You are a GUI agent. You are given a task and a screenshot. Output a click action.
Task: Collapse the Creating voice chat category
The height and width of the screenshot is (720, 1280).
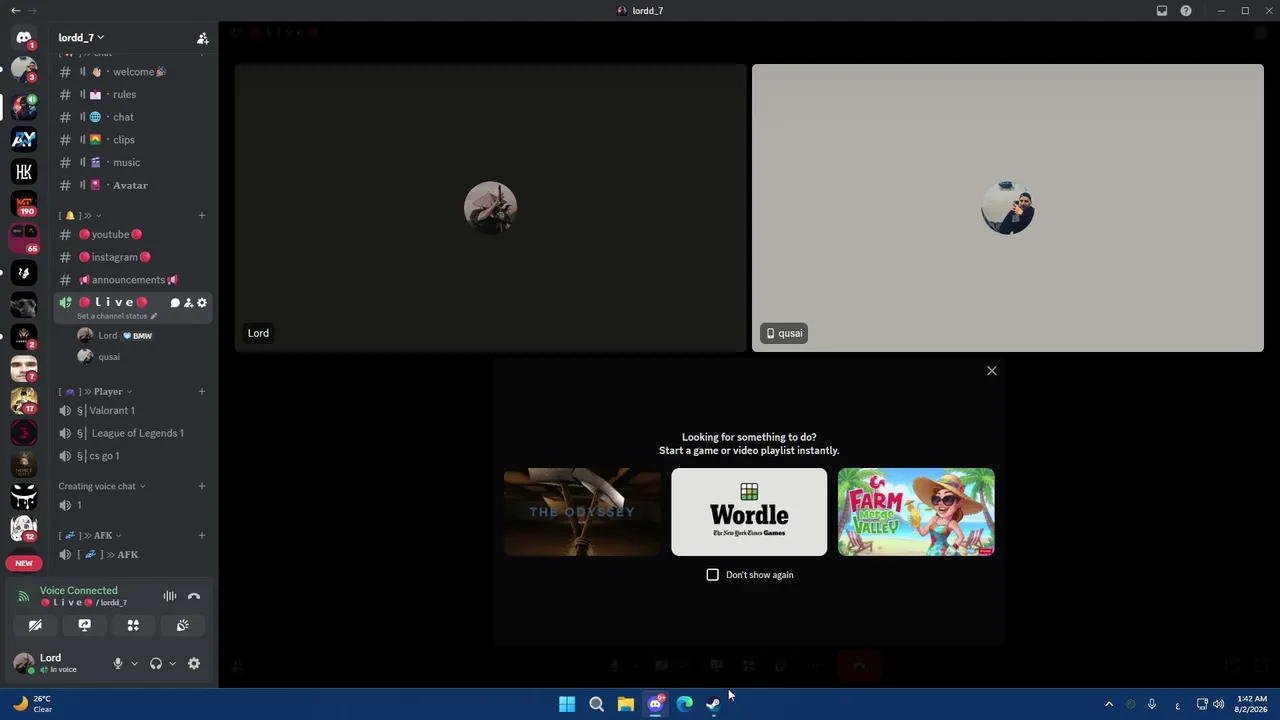coord(101,486)
